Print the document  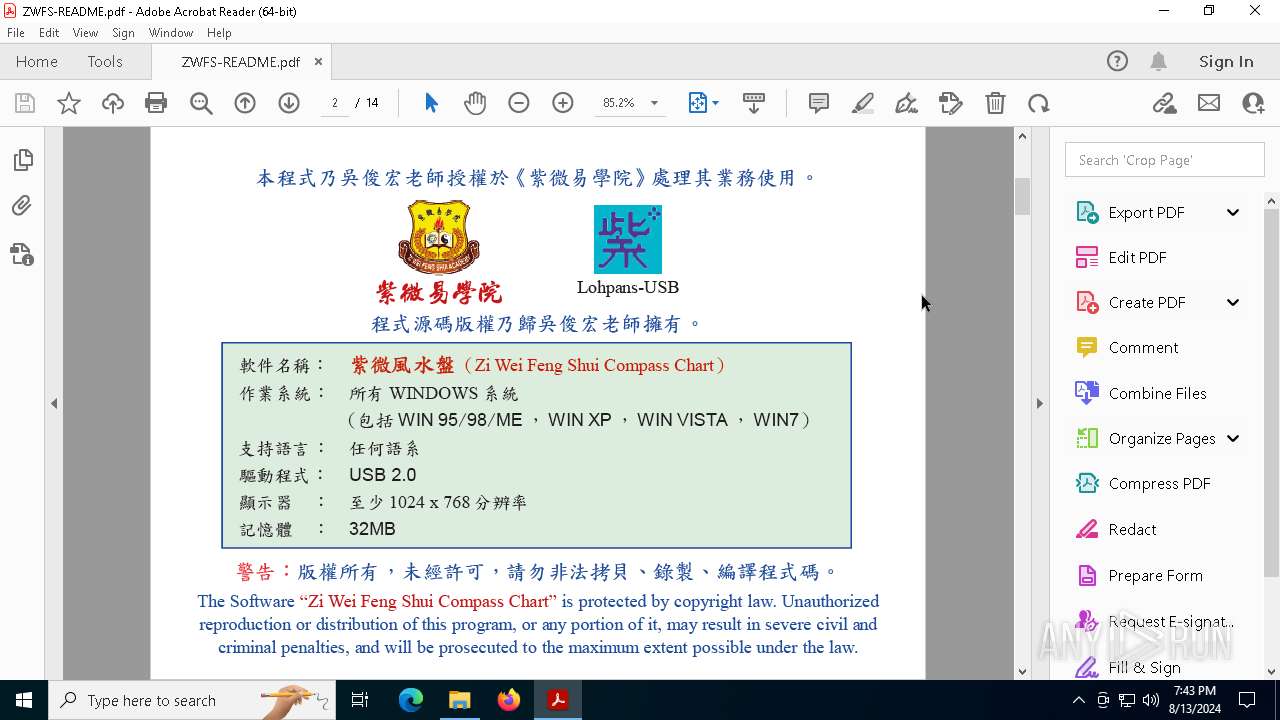pyautogui.click(x=156, y=103)
